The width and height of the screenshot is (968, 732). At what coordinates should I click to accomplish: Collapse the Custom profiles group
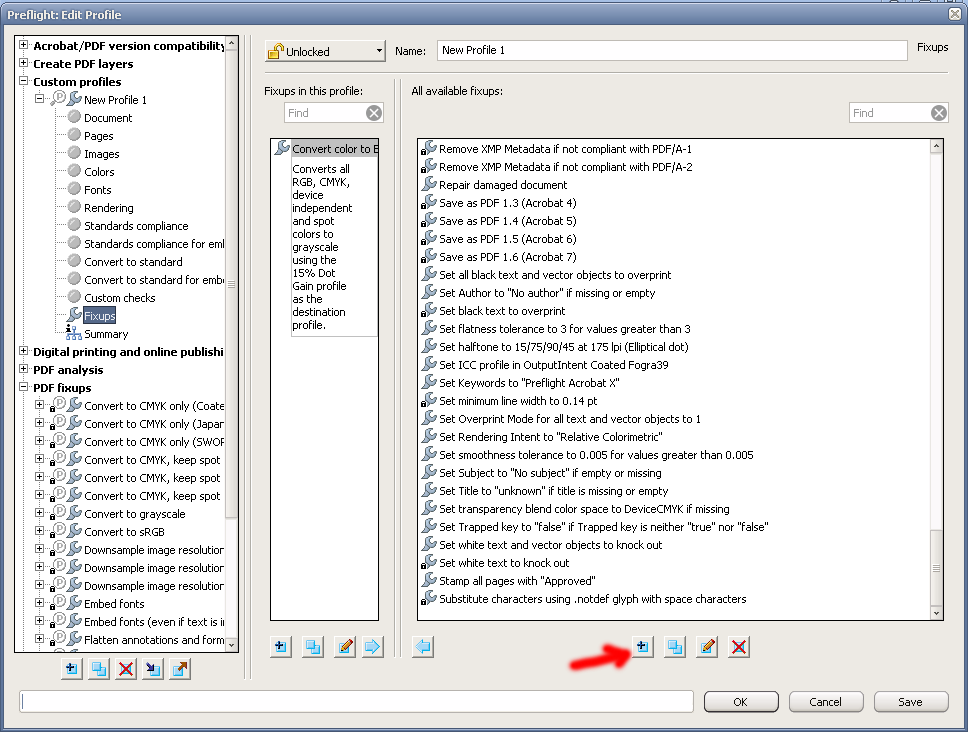[x=23, y=81]
